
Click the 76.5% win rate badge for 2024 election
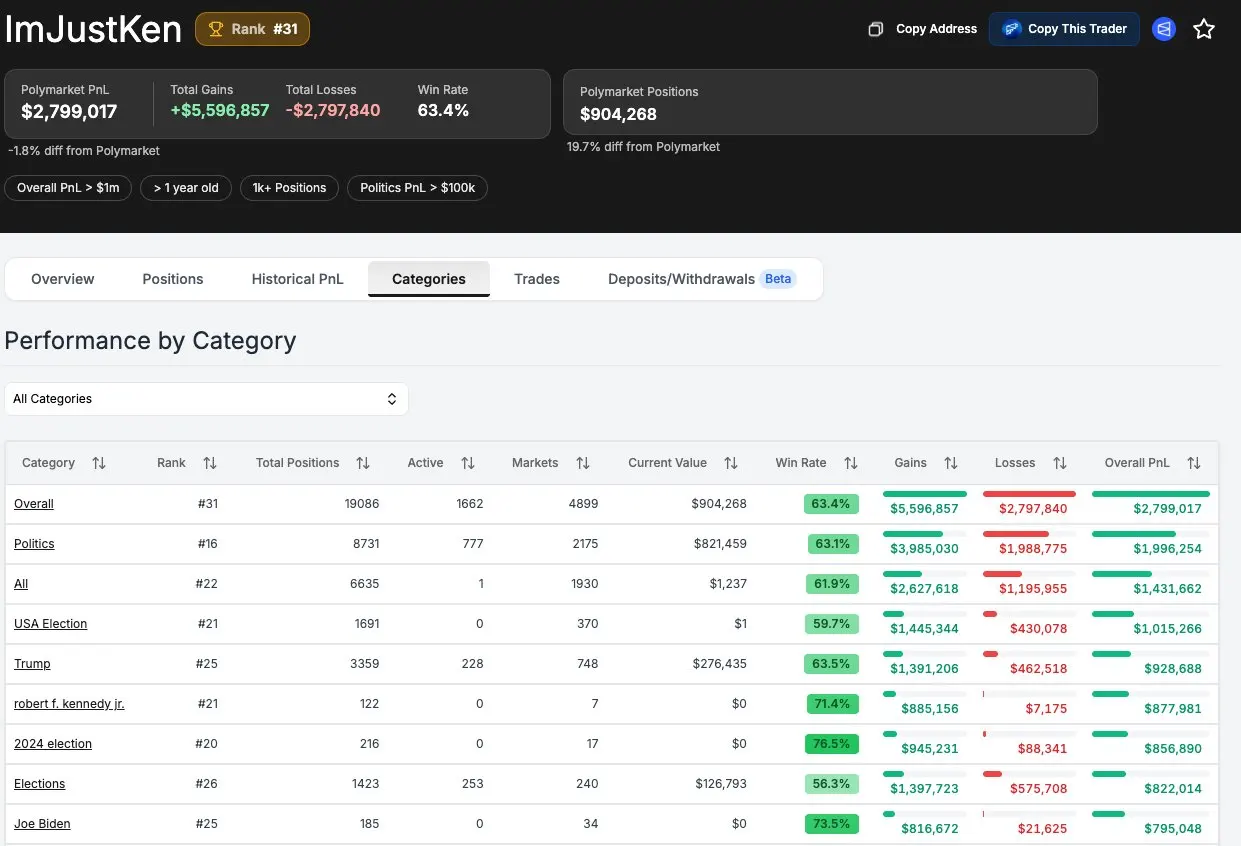pos(831,743)
